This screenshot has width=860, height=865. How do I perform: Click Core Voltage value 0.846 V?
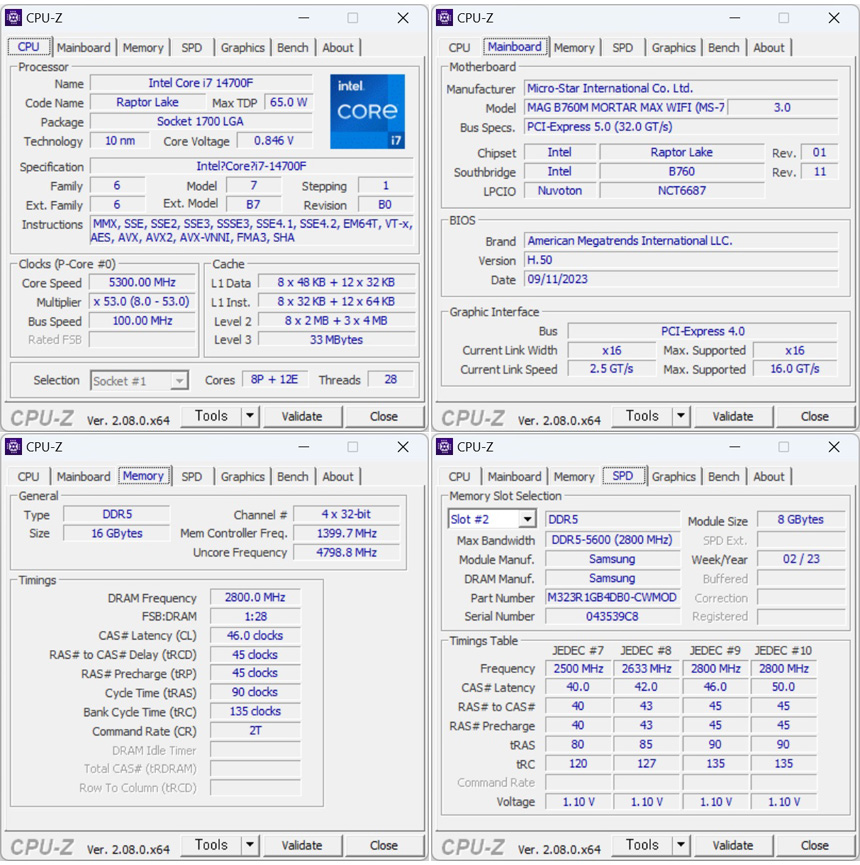[274, 141]
